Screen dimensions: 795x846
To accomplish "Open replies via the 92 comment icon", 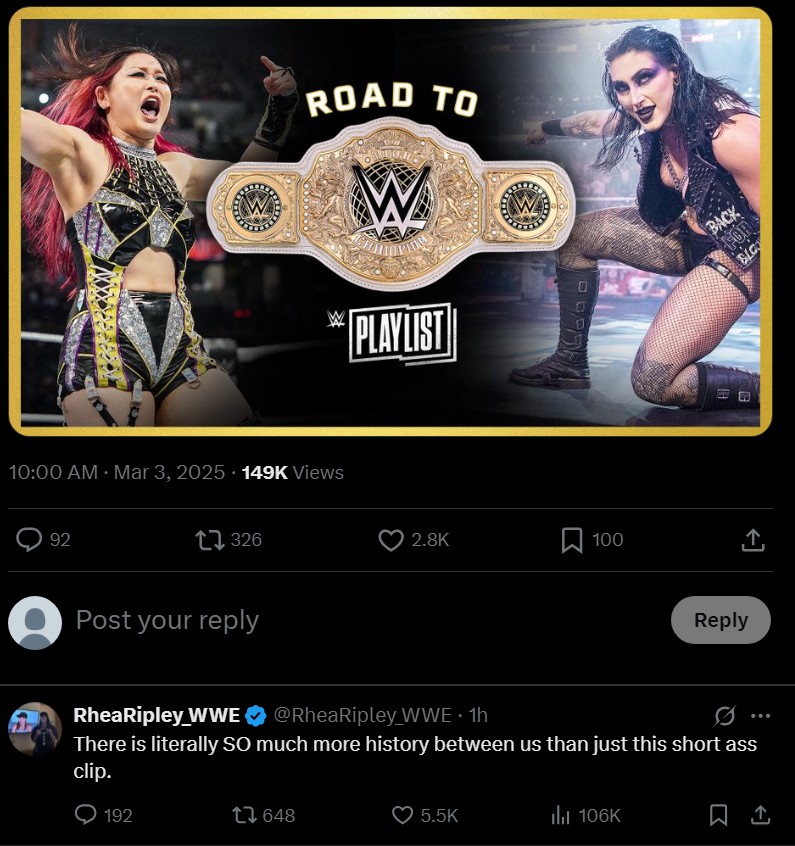I will (x=29, y=540).
